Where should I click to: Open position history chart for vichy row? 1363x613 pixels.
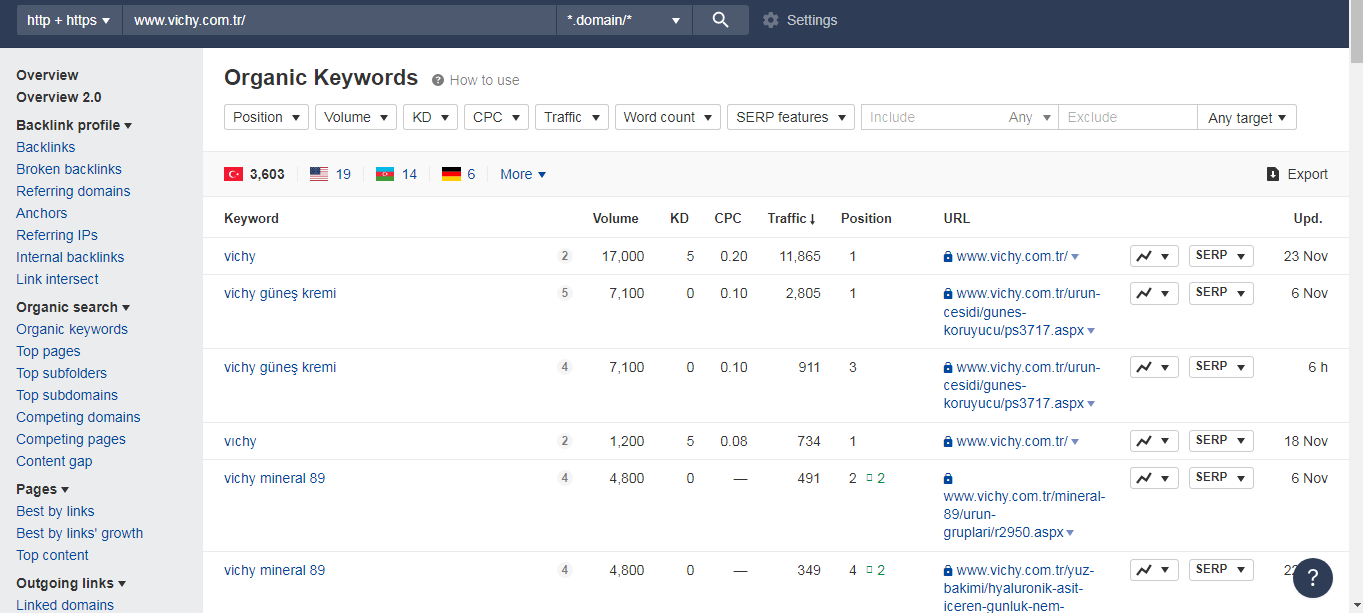click(1154, 256)
